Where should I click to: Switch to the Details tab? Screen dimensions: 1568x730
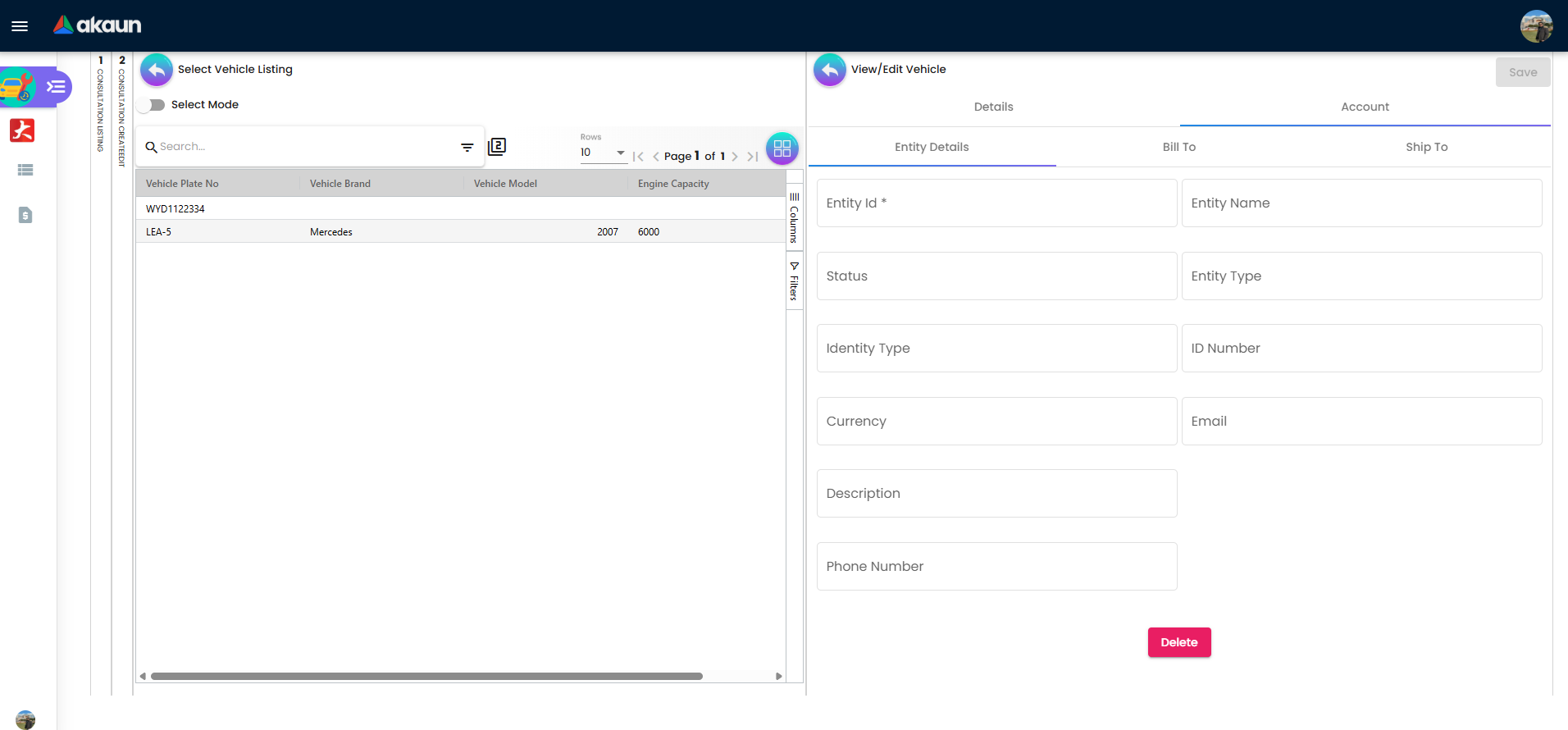point(993,107)
